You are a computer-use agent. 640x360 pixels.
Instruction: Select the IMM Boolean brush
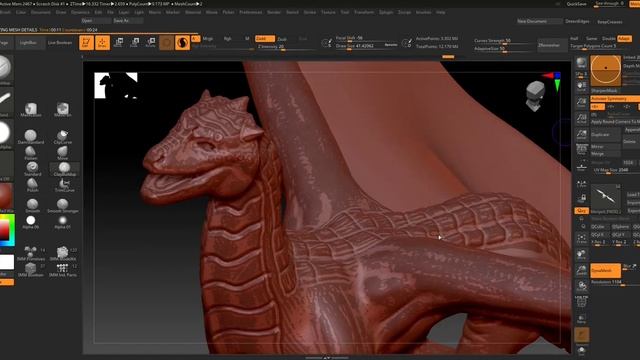31,270
